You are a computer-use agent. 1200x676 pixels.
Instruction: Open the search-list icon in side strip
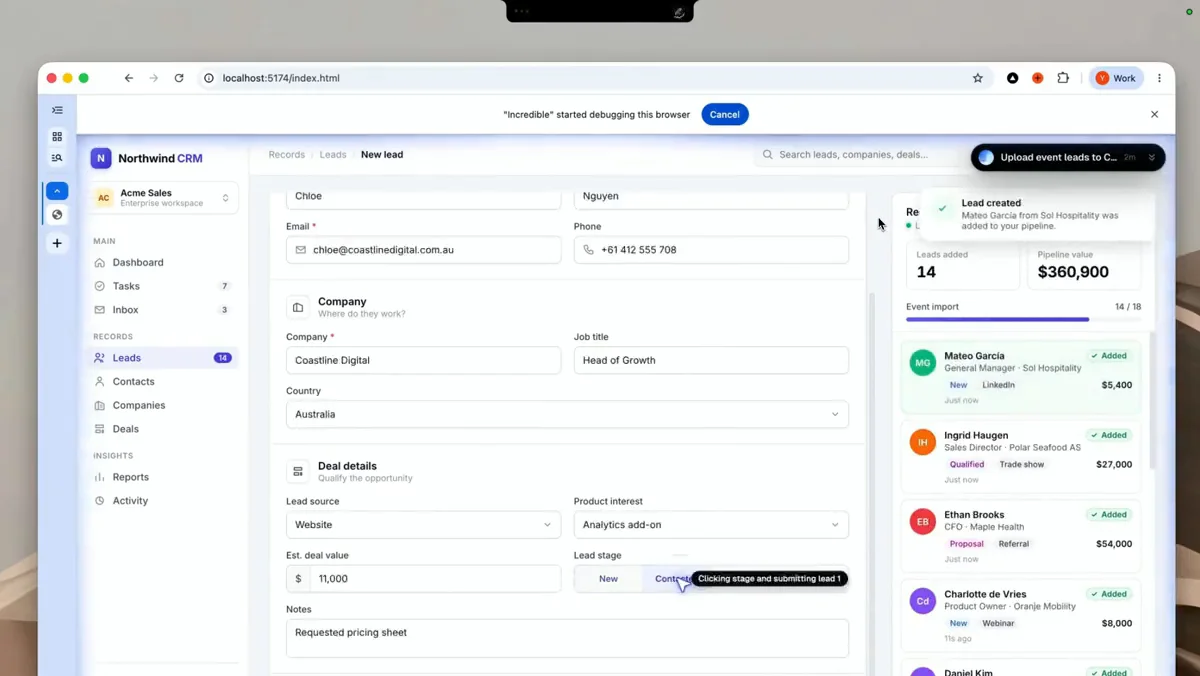tap(57, 158)
